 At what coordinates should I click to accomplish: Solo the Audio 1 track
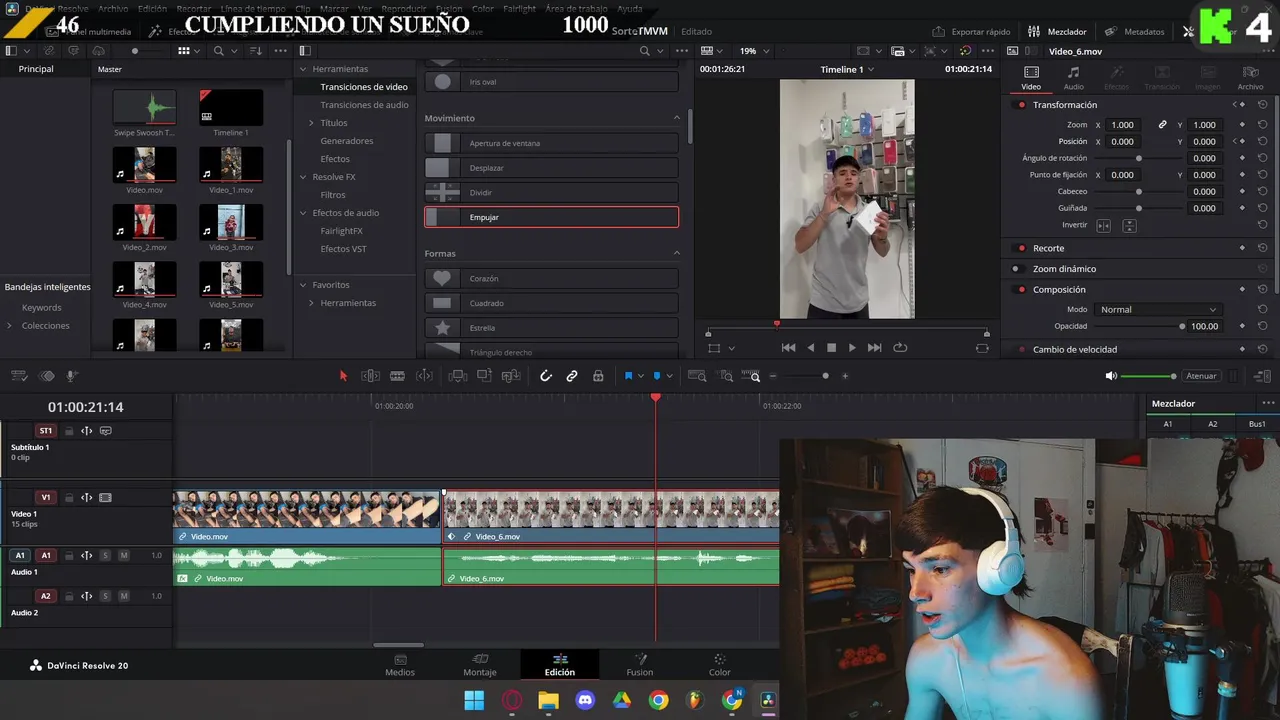pos(105,555)
